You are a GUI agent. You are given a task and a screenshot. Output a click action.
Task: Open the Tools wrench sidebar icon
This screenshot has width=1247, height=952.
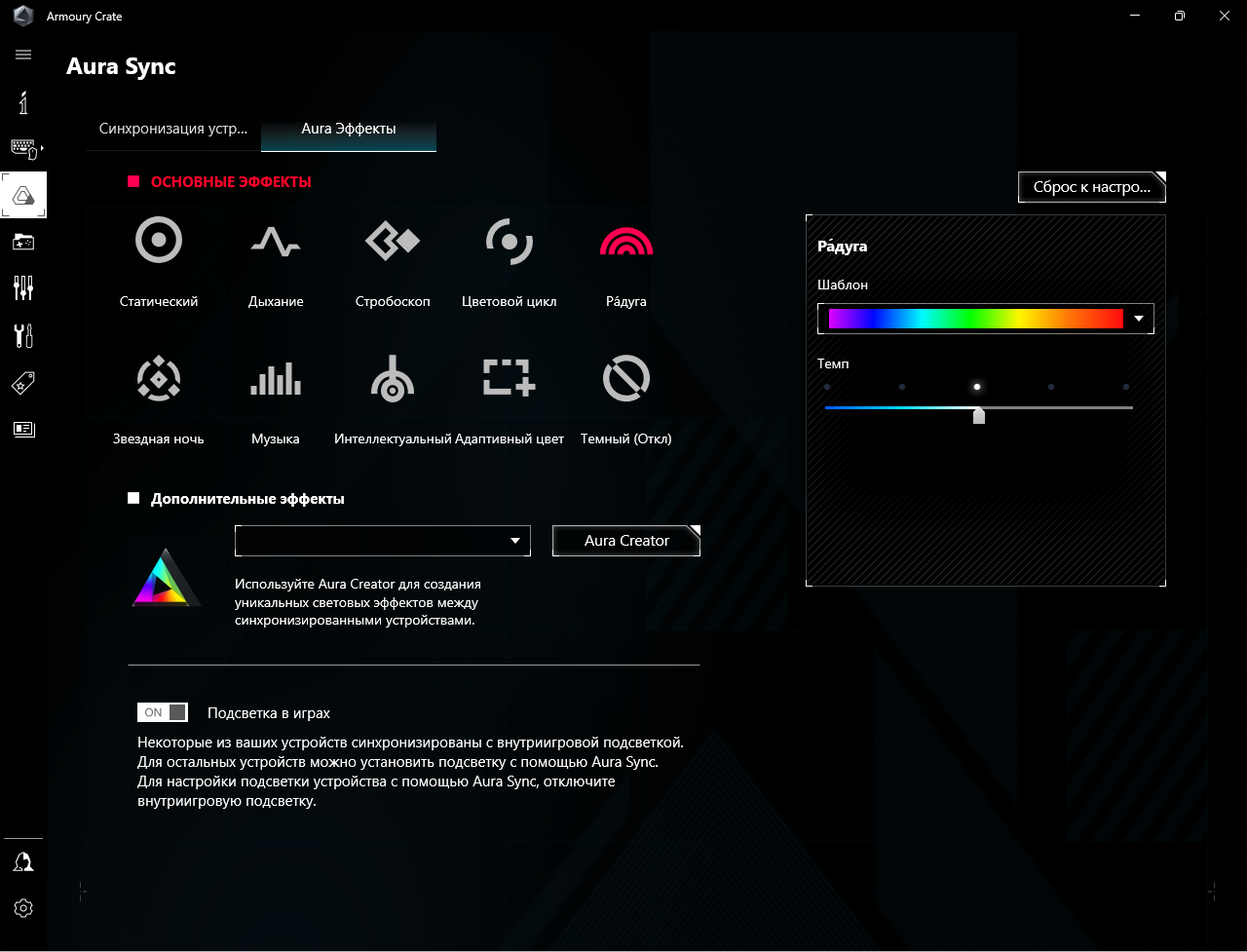pyautogui.click(x=23, y=336)
